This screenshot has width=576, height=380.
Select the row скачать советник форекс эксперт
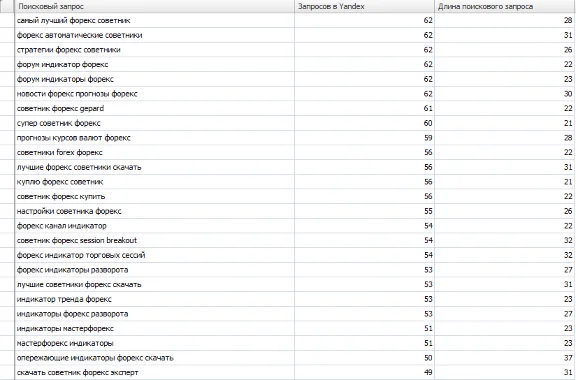[288, 372]
